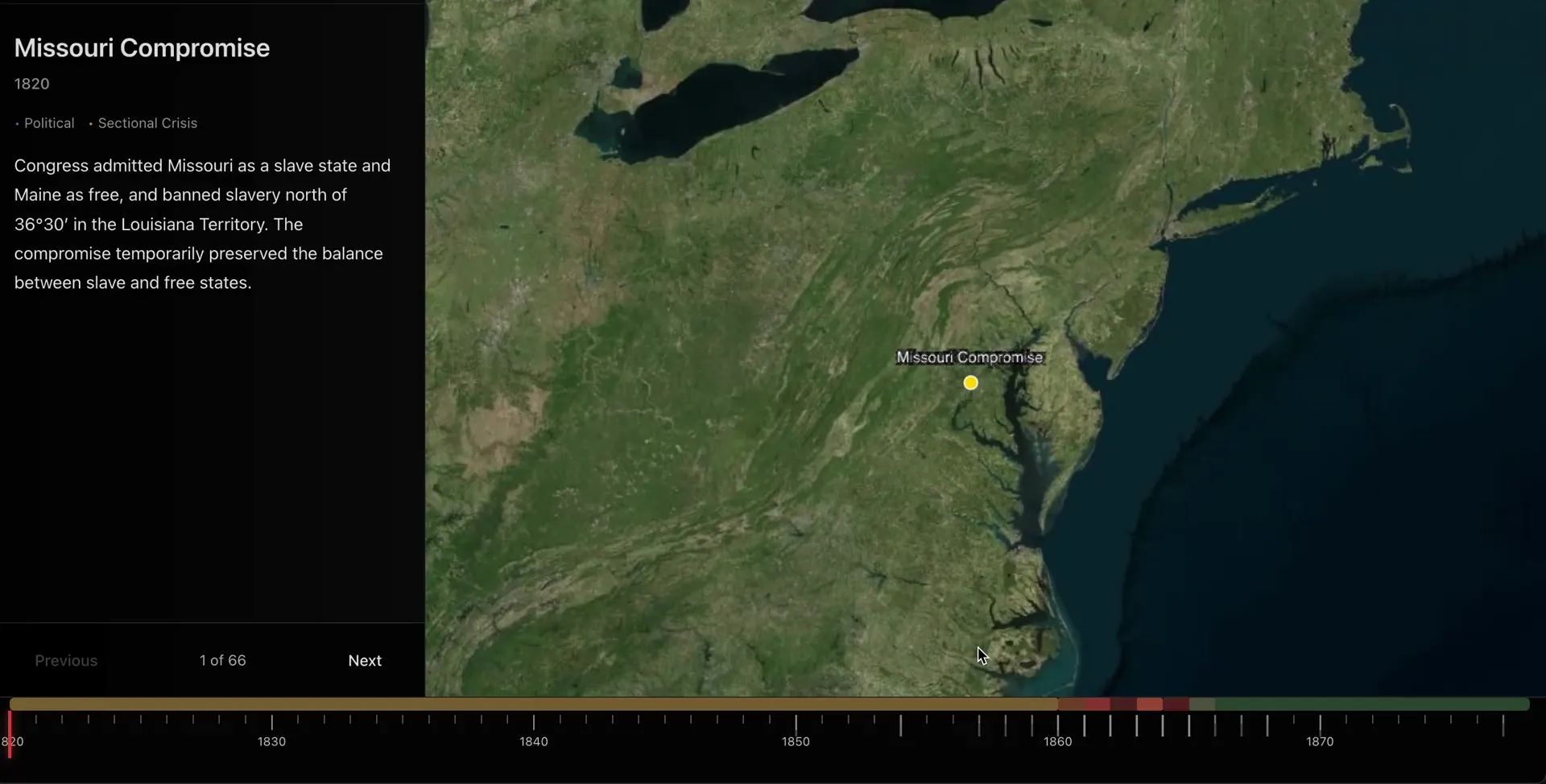Click the Missouri Compromise label on map
Screen dimensions: 1546x784
pos(969,357)
